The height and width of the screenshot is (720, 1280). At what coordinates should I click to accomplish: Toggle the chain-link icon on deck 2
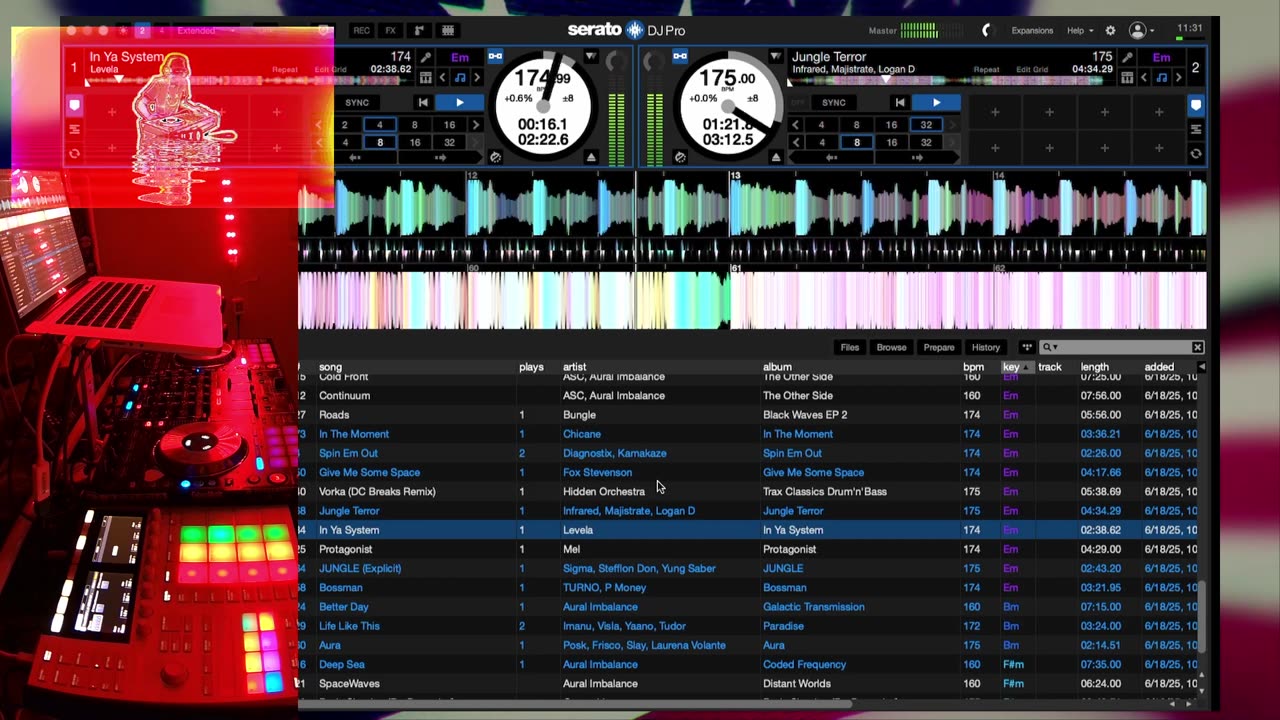point(680,56)
